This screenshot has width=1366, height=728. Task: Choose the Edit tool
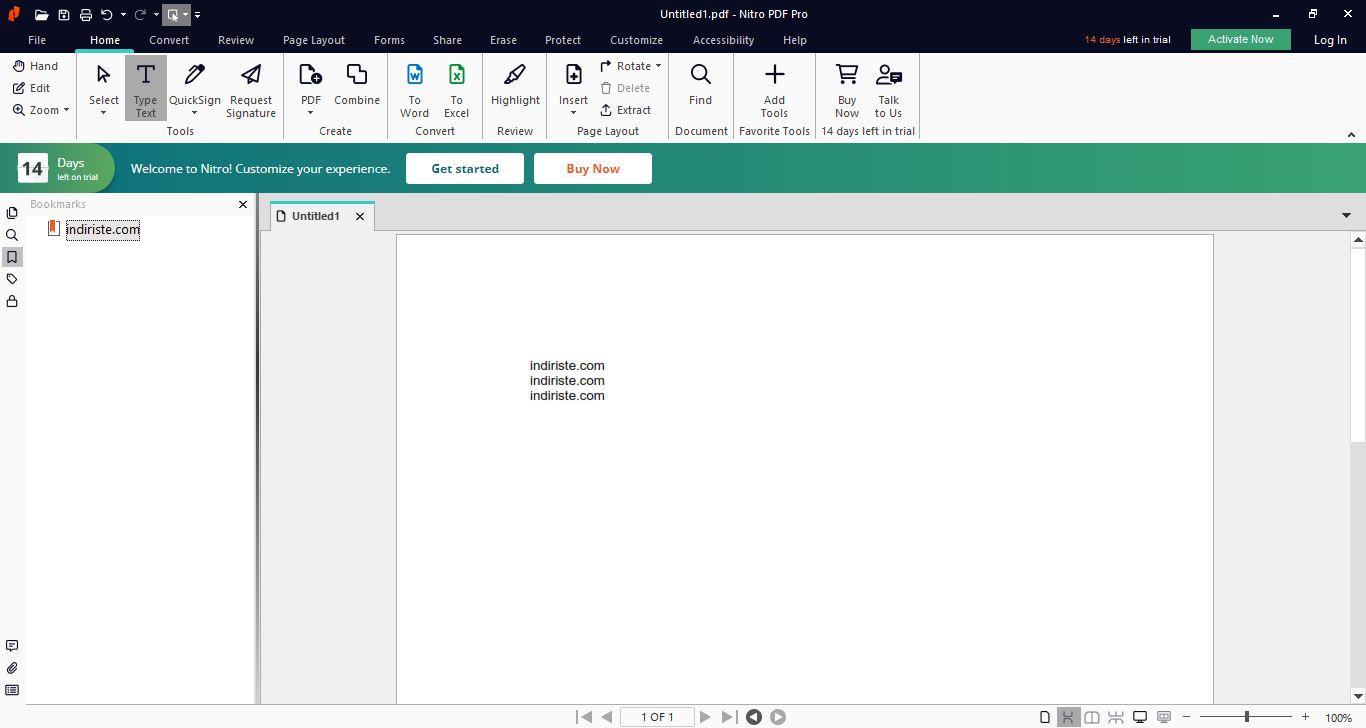[x=31, y=88]
